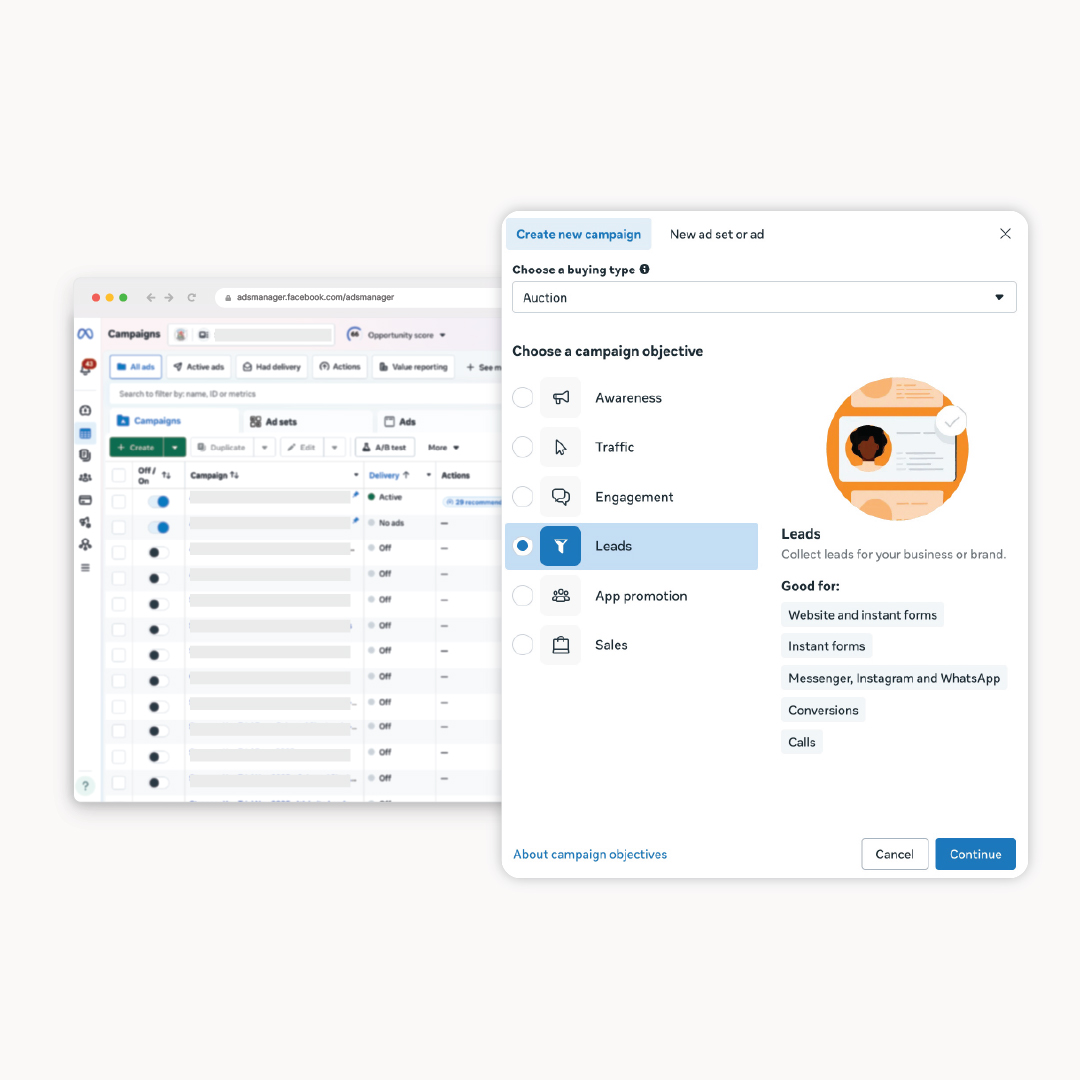Viewport: 1080px width, 1080px height.
Task: Open the Auction buying type dropdown
Action: click(764, 297)
